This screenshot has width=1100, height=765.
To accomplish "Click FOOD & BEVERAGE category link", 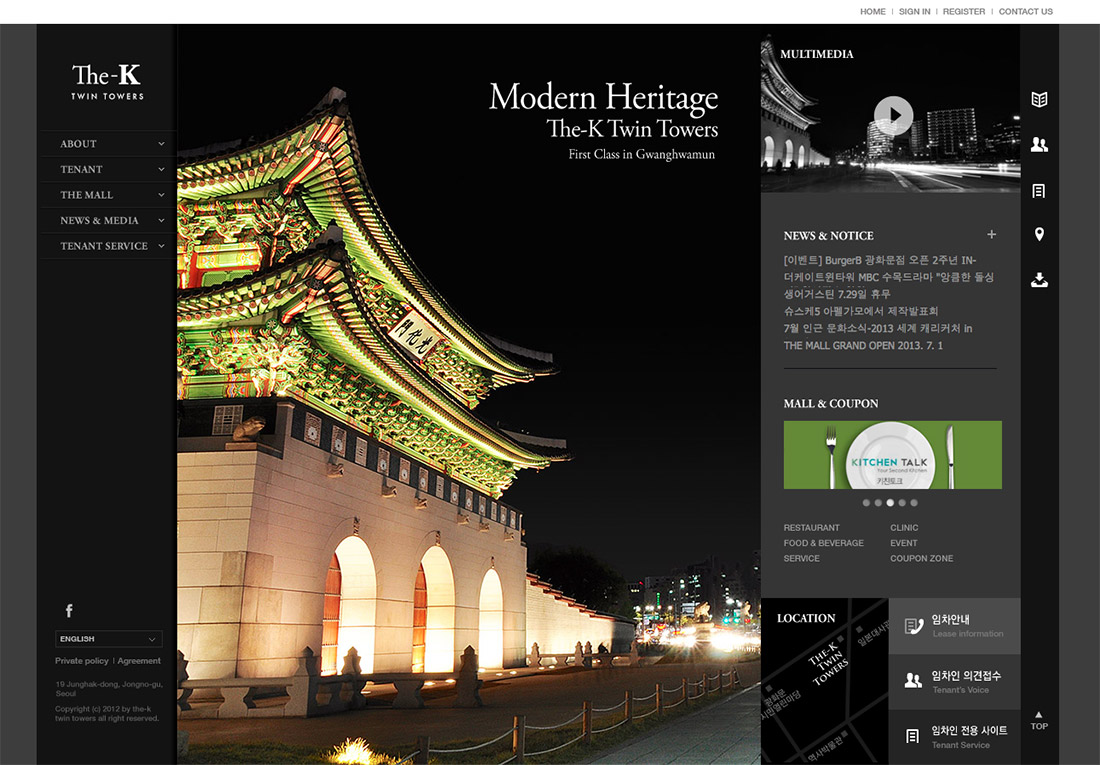I will point(824,543).
